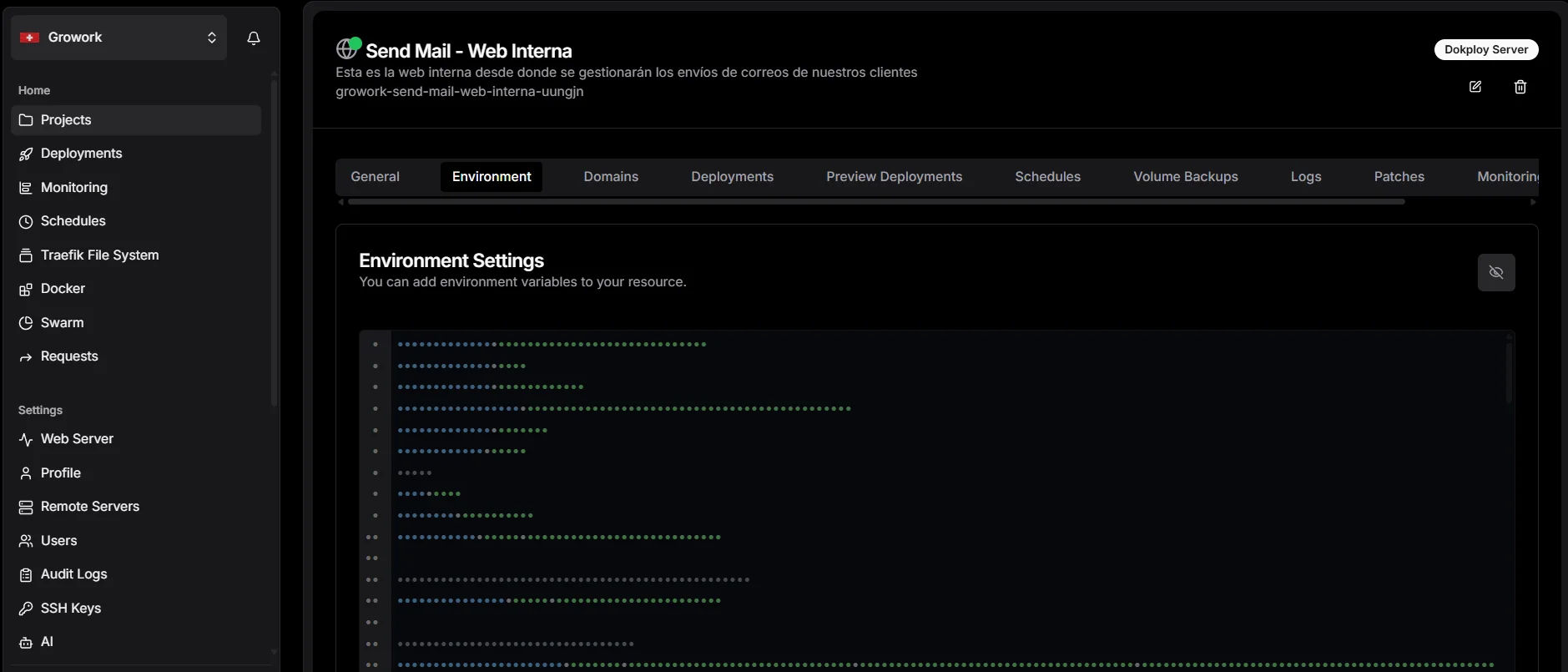The height and width of the screenshot is (672, 1568).
Task: Select the Environment tab
Action: point(492,177)
